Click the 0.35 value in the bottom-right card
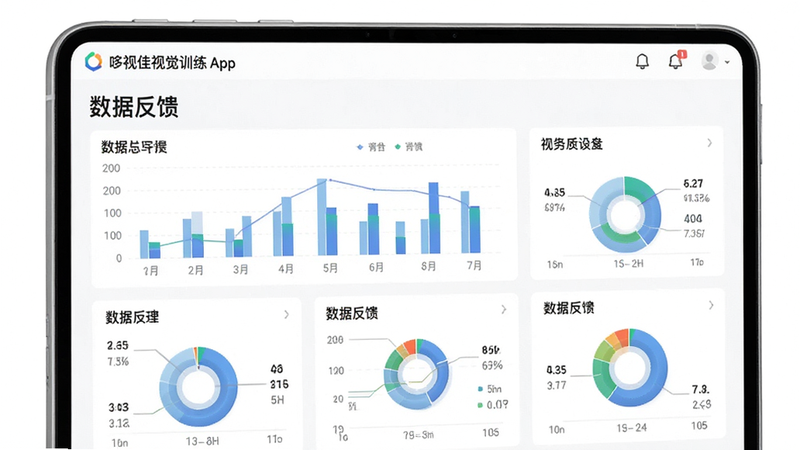This screenshot has height=450, width=800. 556,369
